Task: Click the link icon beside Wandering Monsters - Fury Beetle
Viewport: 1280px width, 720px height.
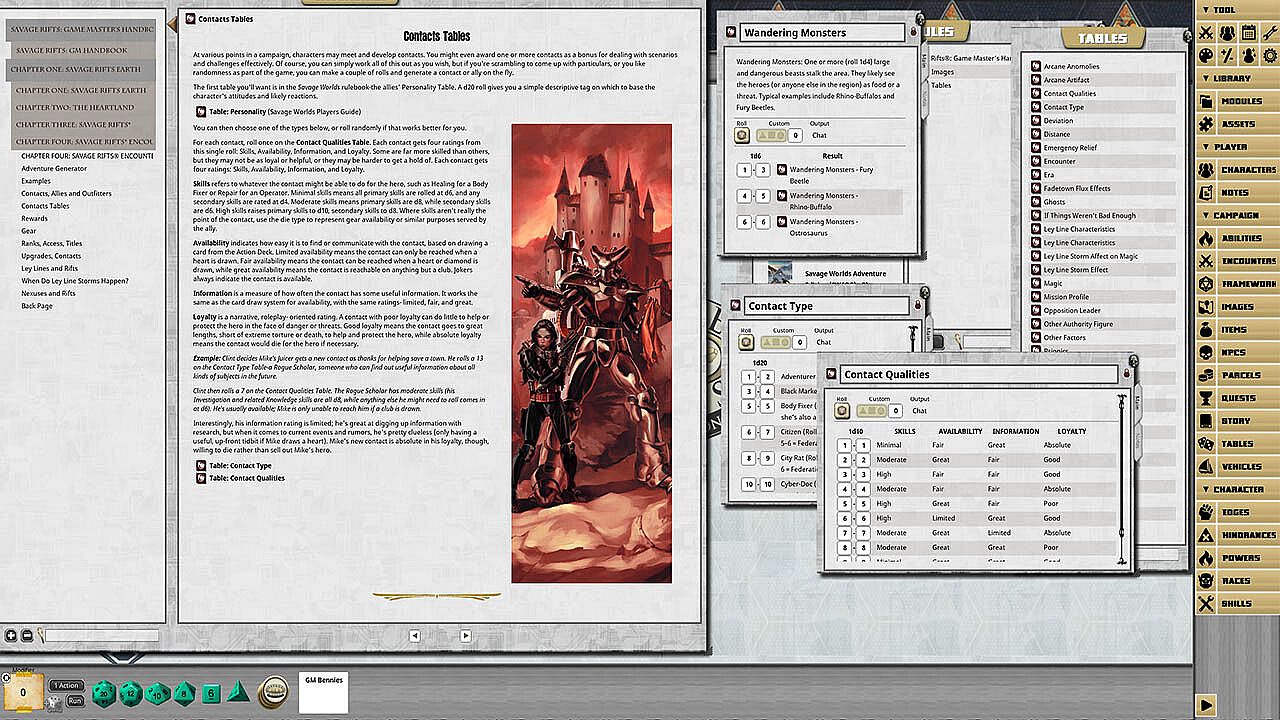Action: point(782,170)
